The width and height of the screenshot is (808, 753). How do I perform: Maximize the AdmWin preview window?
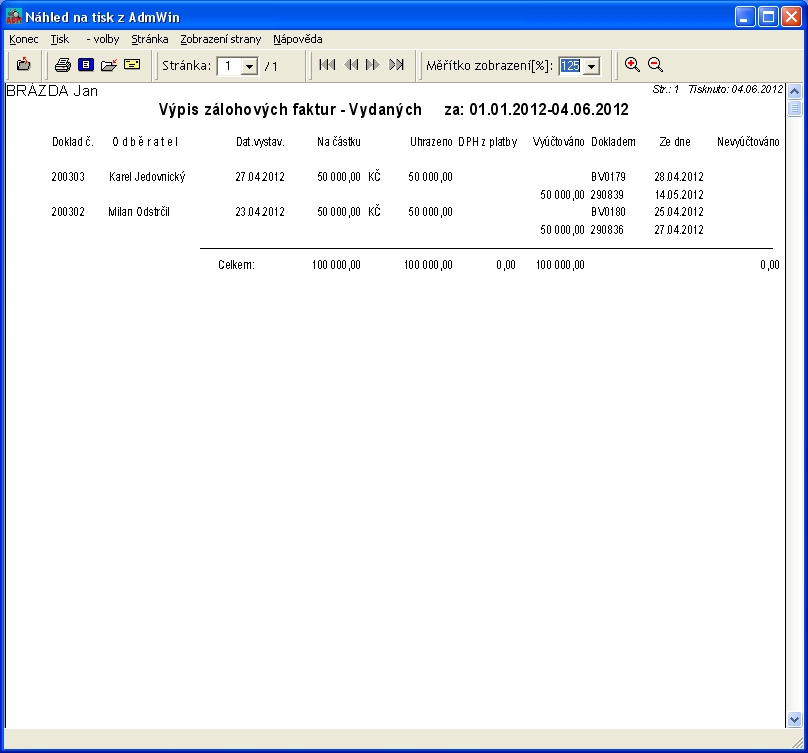[x=768, y=17]
